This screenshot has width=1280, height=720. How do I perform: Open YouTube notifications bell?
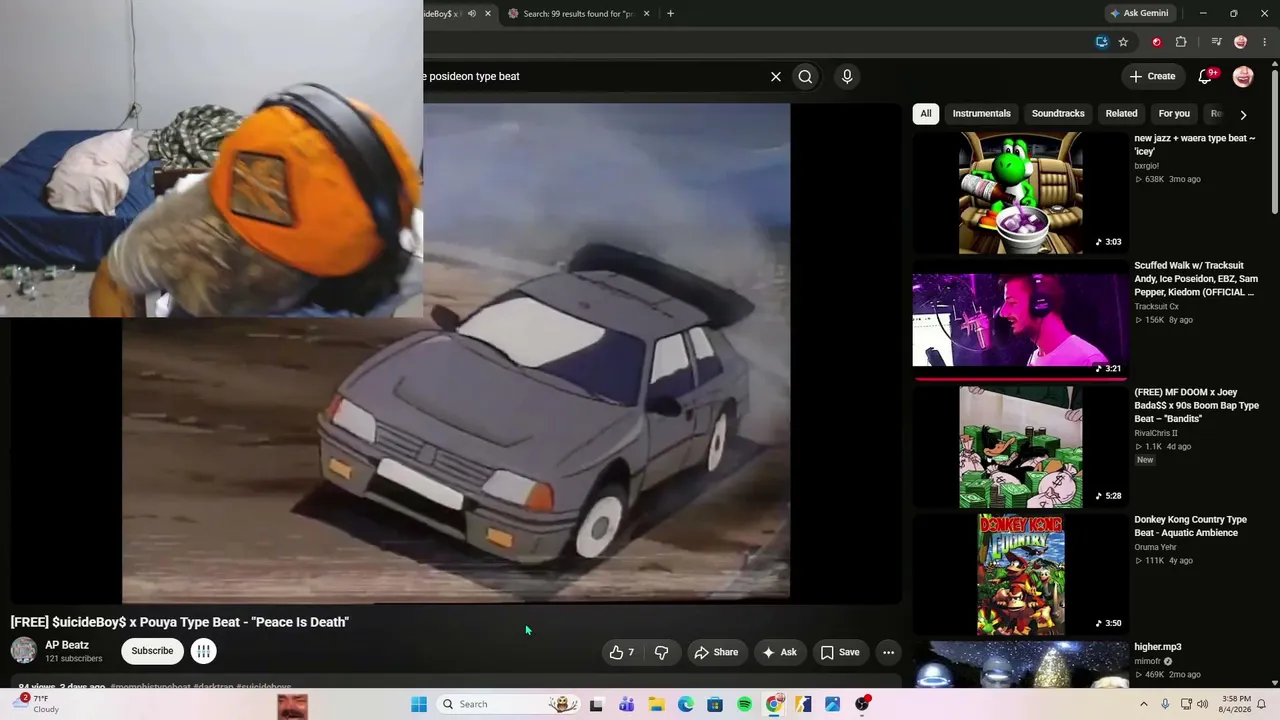pos(1206,76)
